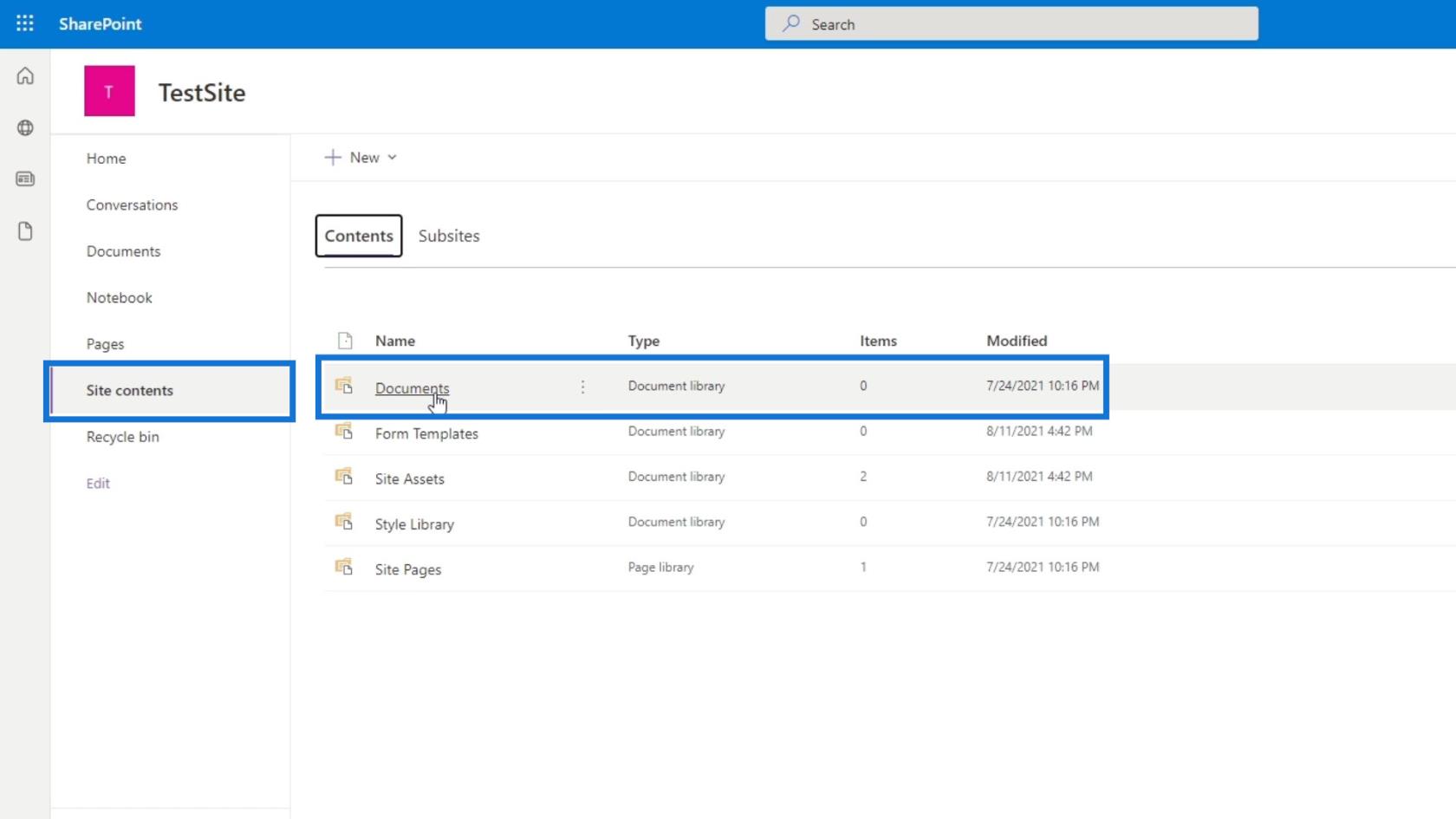1456x819 pixels.
Task: Click the TestSite title
Action: pyautogui.click(x=202, y=93)
